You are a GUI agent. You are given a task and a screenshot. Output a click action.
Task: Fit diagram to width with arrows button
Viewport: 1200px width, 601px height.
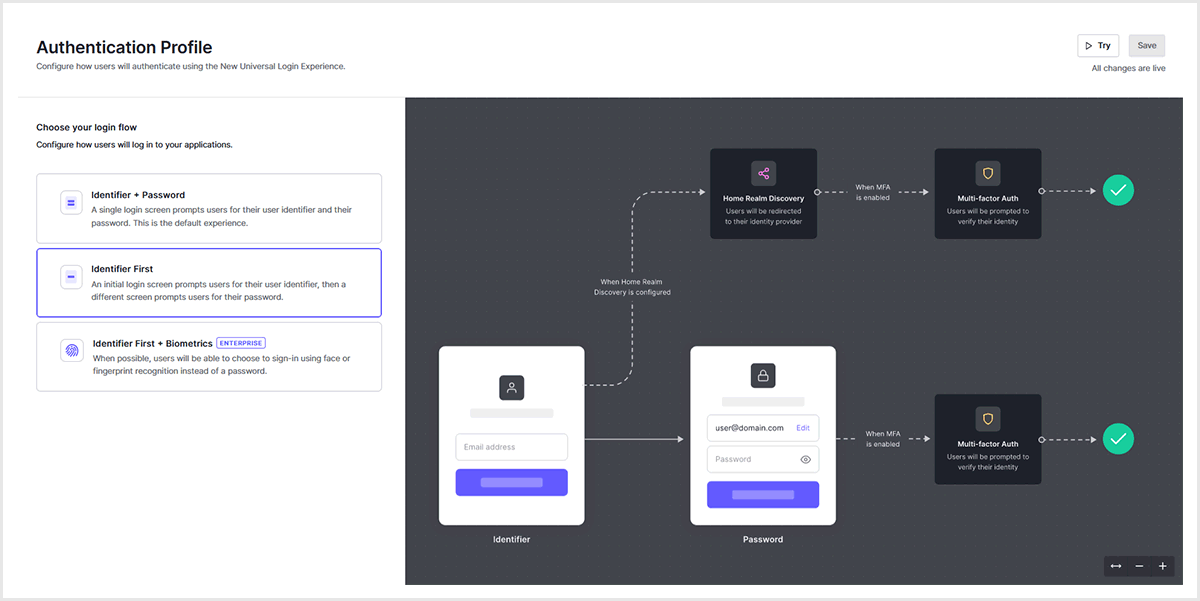click(x=1116, y=566)
